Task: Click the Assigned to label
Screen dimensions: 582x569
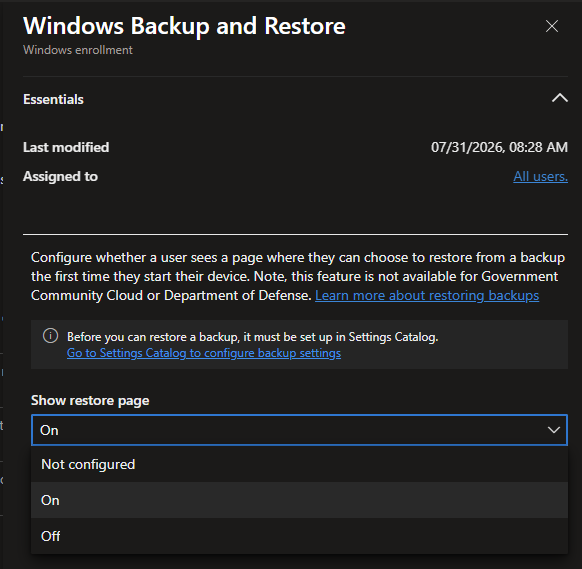Action: [x=61, y=176]
